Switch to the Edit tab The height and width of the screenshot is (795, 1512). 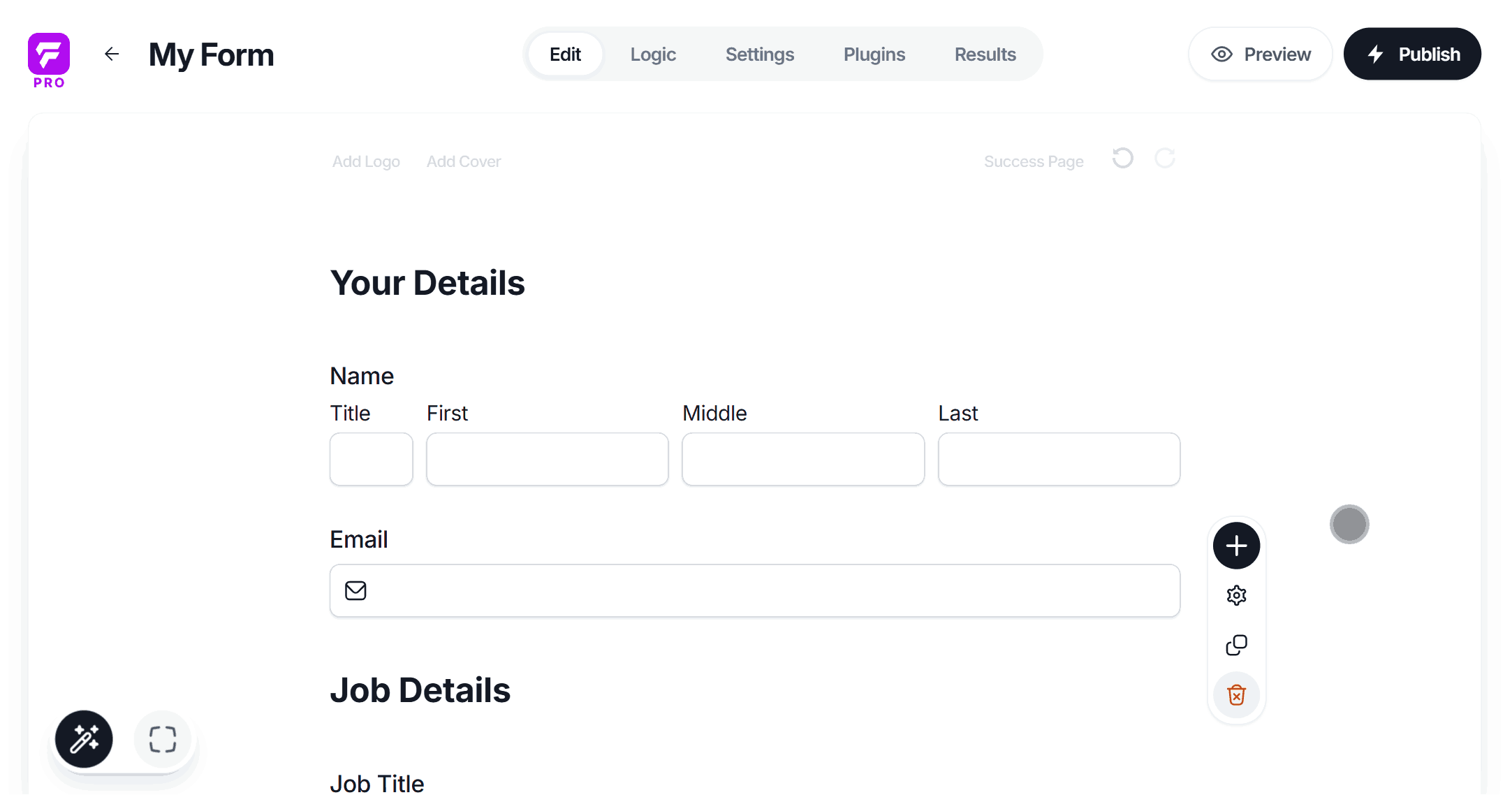click(565, 54)
